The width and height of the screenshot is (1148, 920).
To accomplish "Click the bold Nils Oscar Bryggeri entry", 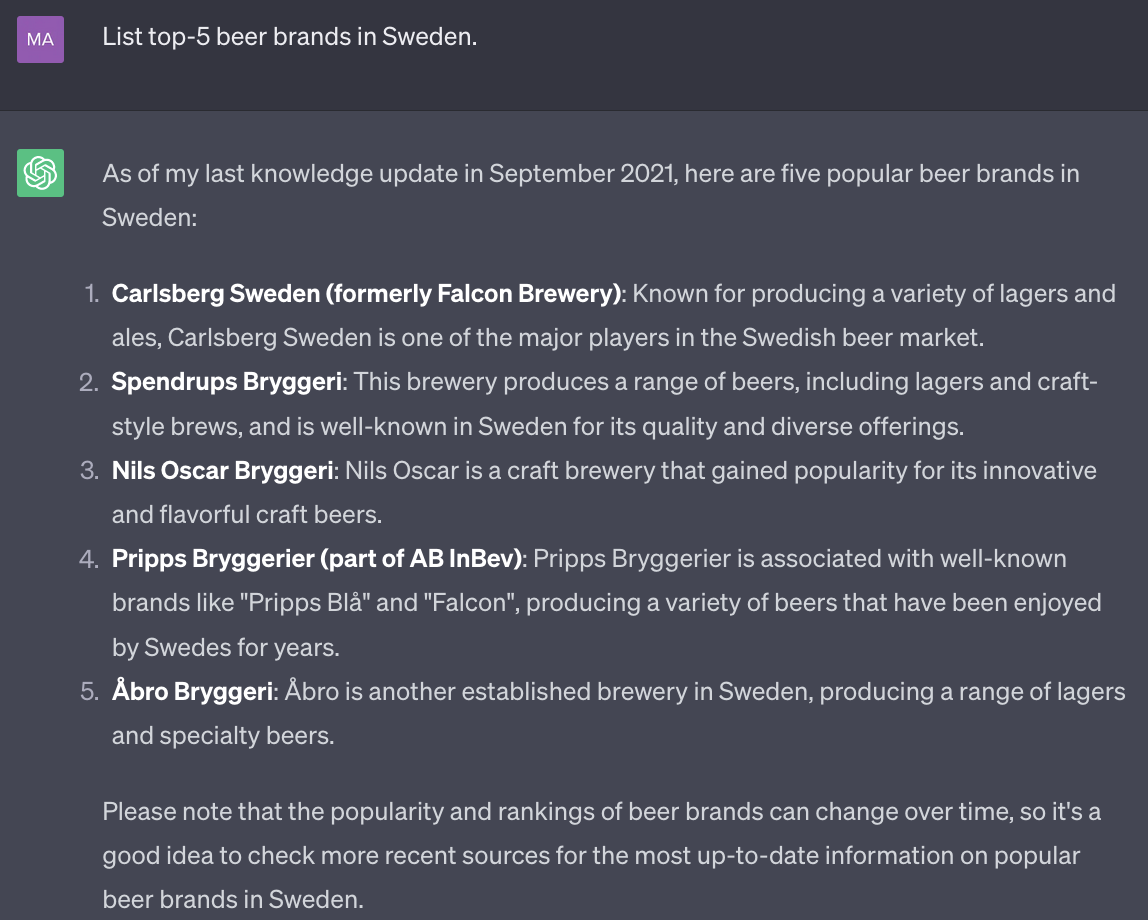I will (x=222, y=470).
